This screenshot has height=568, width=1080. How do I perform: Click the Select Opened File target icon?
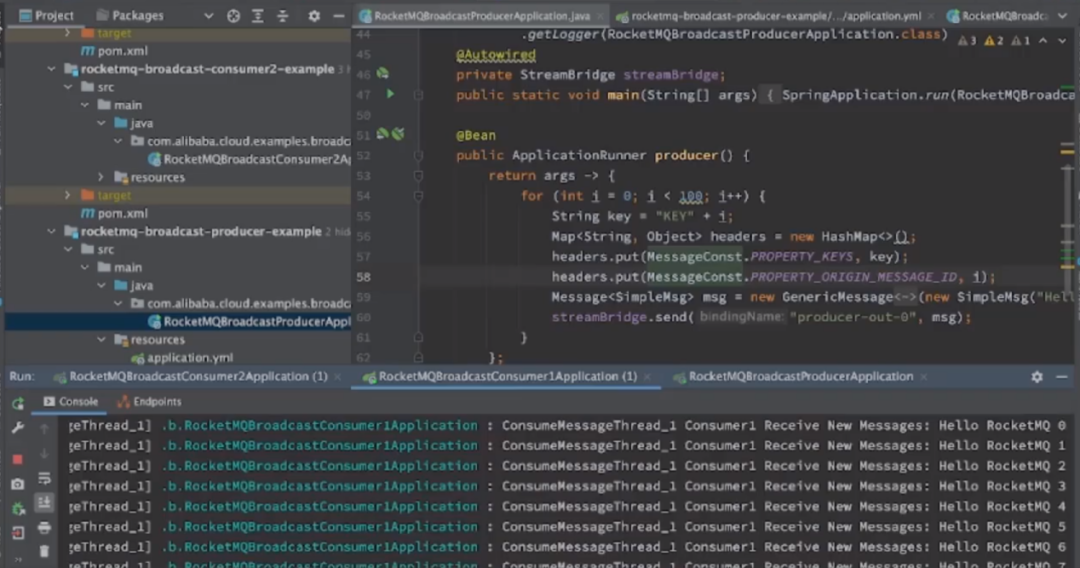point(233,15)
